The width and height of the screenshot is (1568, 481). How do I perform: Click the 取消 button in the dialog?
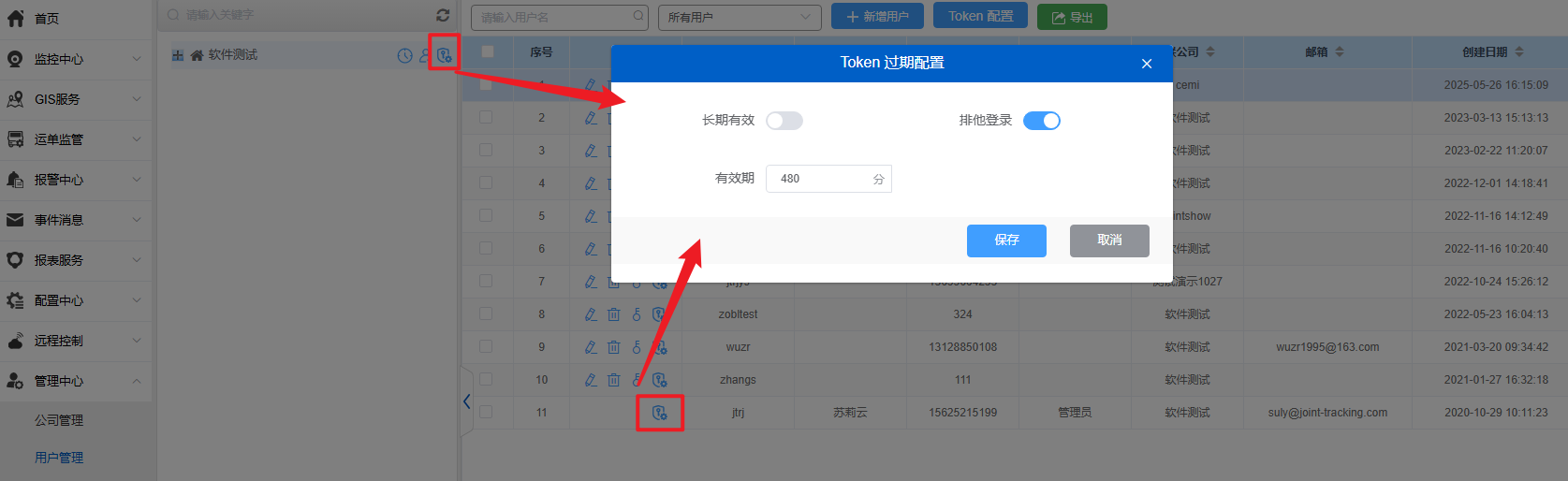[x=1109, y=240]
